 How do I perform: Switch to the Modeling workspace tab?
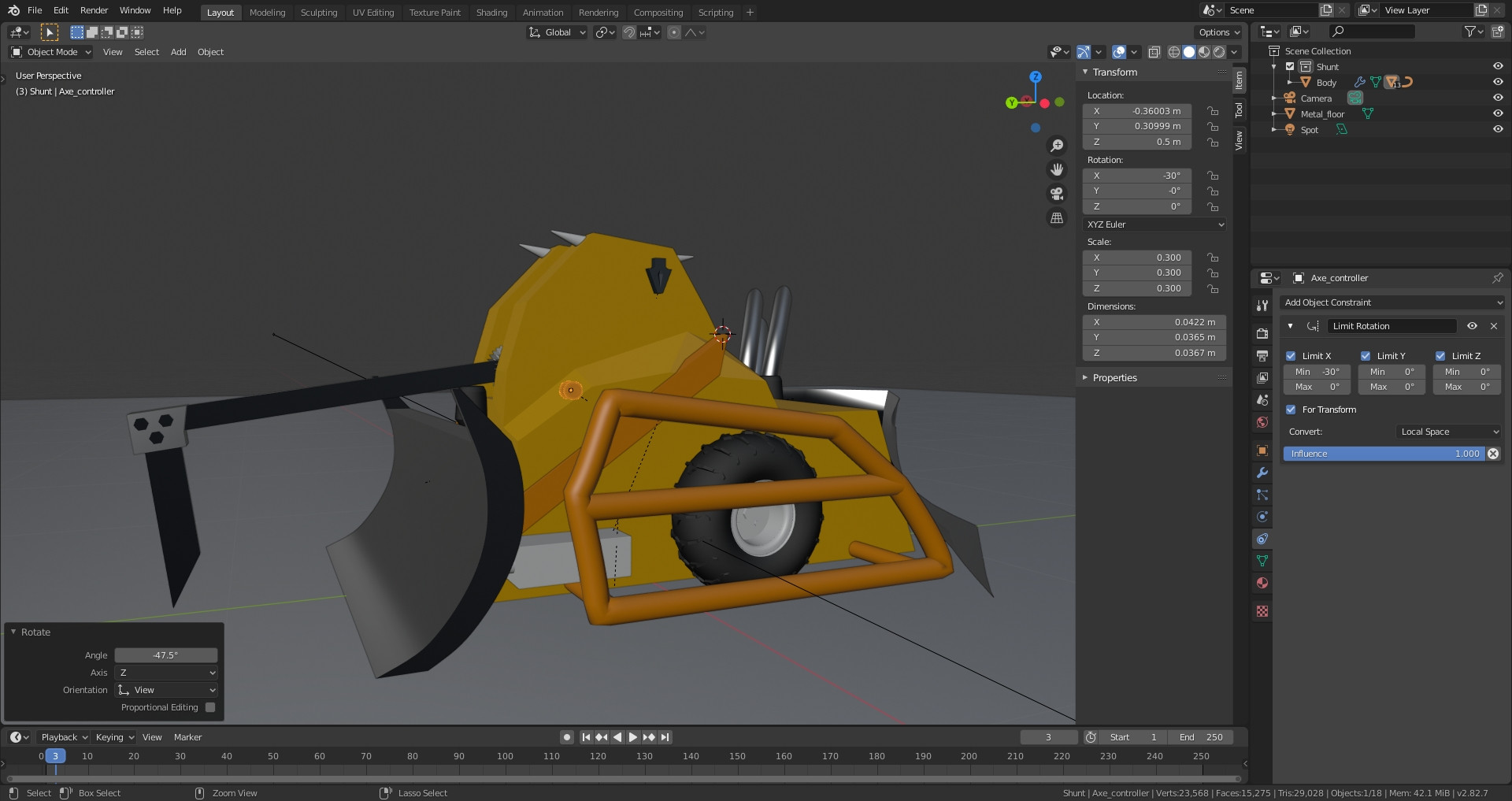pyautogui.click(x=267, y=13)
